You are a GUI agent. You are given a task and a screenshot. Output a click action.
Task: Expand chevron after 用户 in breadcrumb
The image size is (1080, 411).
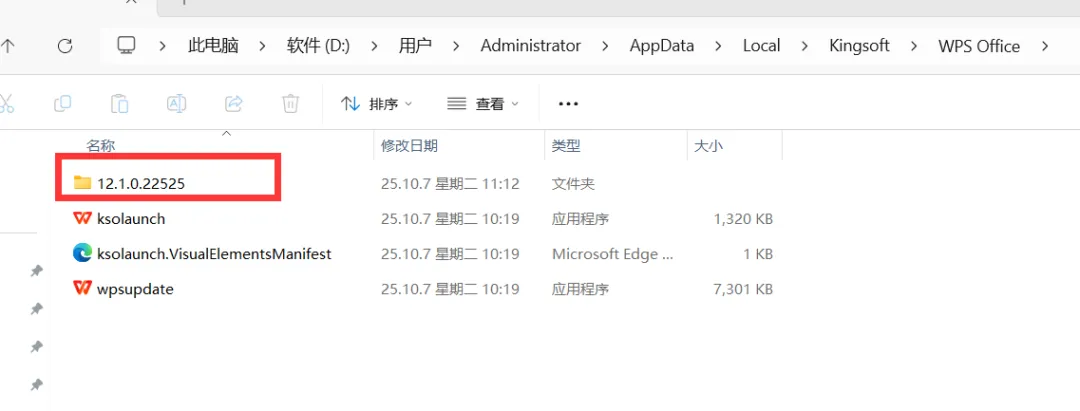(x=456, y=46)
